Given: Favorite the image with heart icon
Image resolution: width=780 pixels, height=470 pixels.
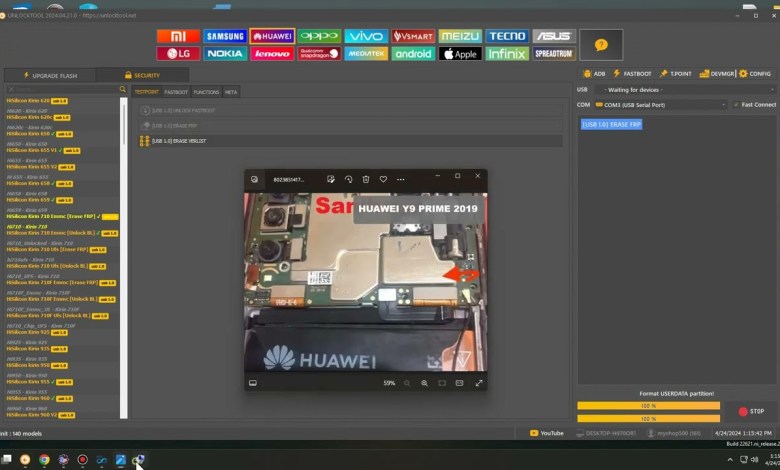Looking at the screenshot, I should tap(383, 179).
